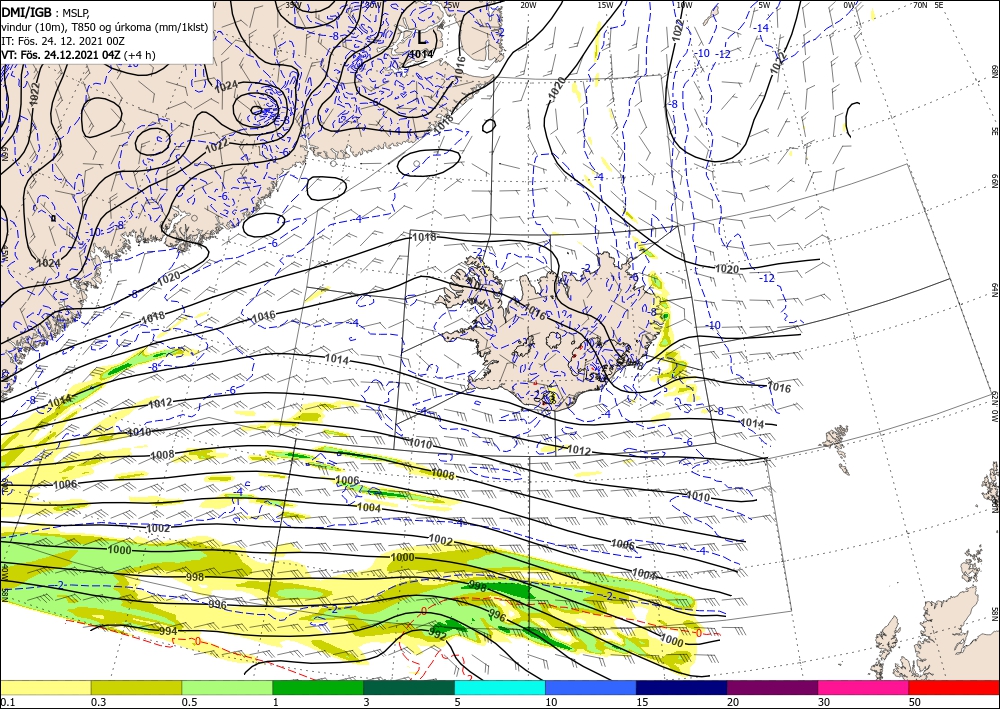Click the '70N 5E' corner label
The width and height of the screenshot is (1000, 709).
(x=928, y=5)
